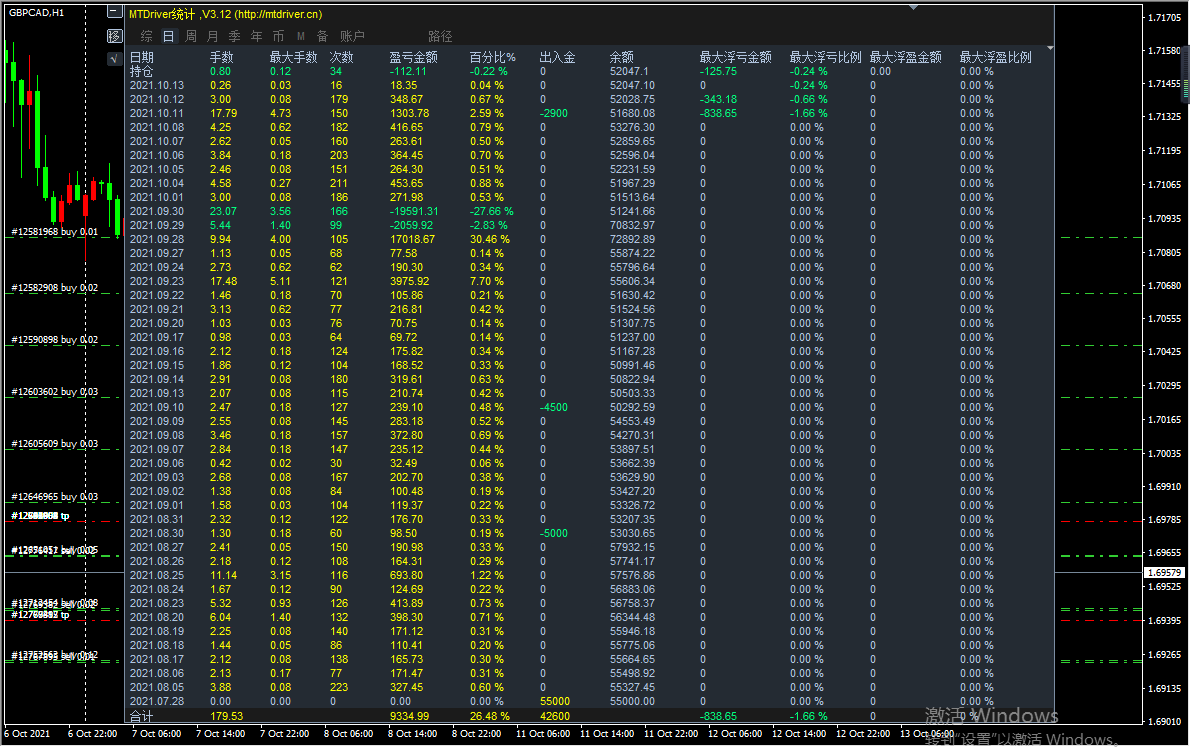Click the 合计 total row label
The image size is (1190, 747).
pos(142,716)
